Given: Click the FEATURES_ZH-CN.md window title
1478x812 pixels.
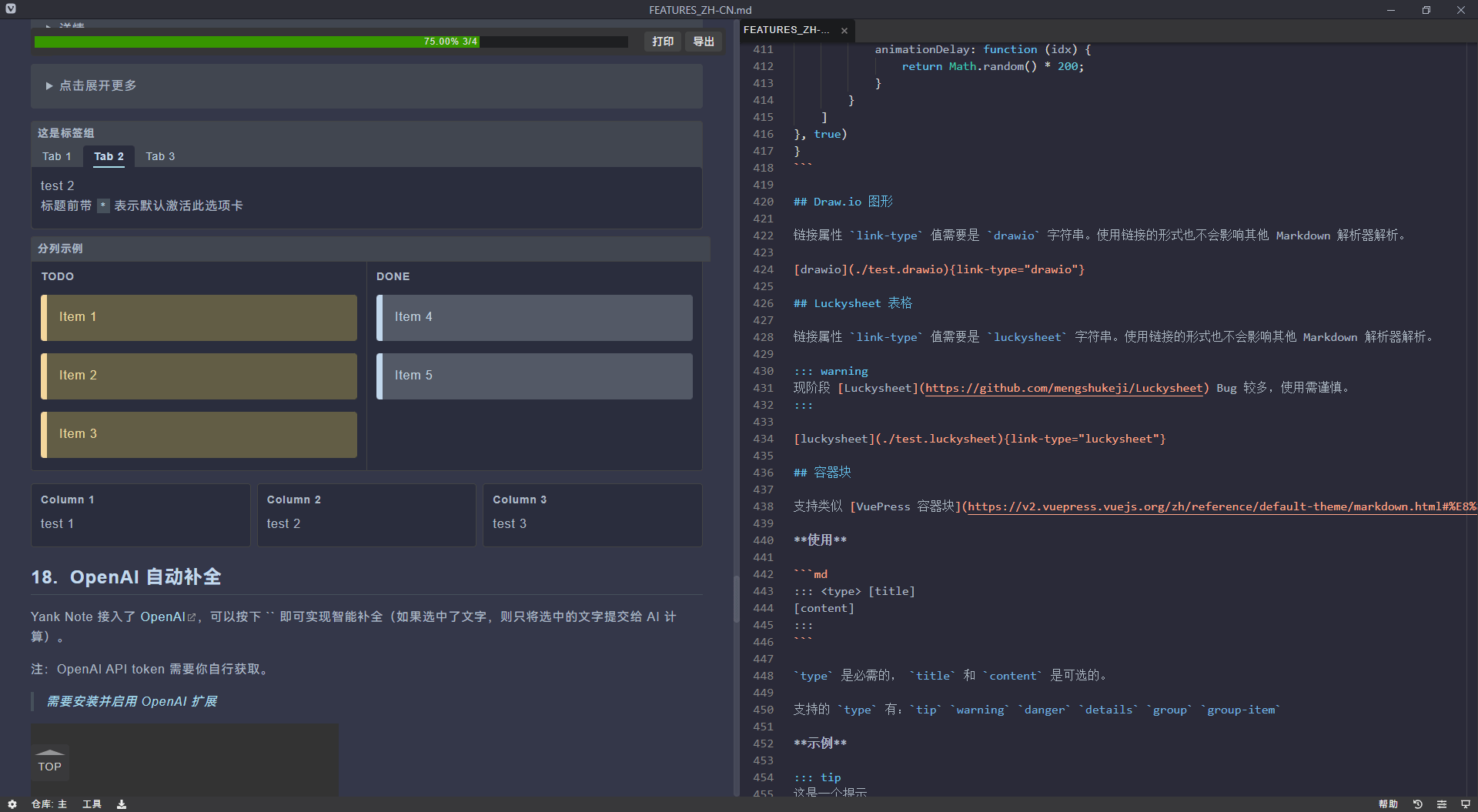Looking at the screenshot, I should pos(700,10).
